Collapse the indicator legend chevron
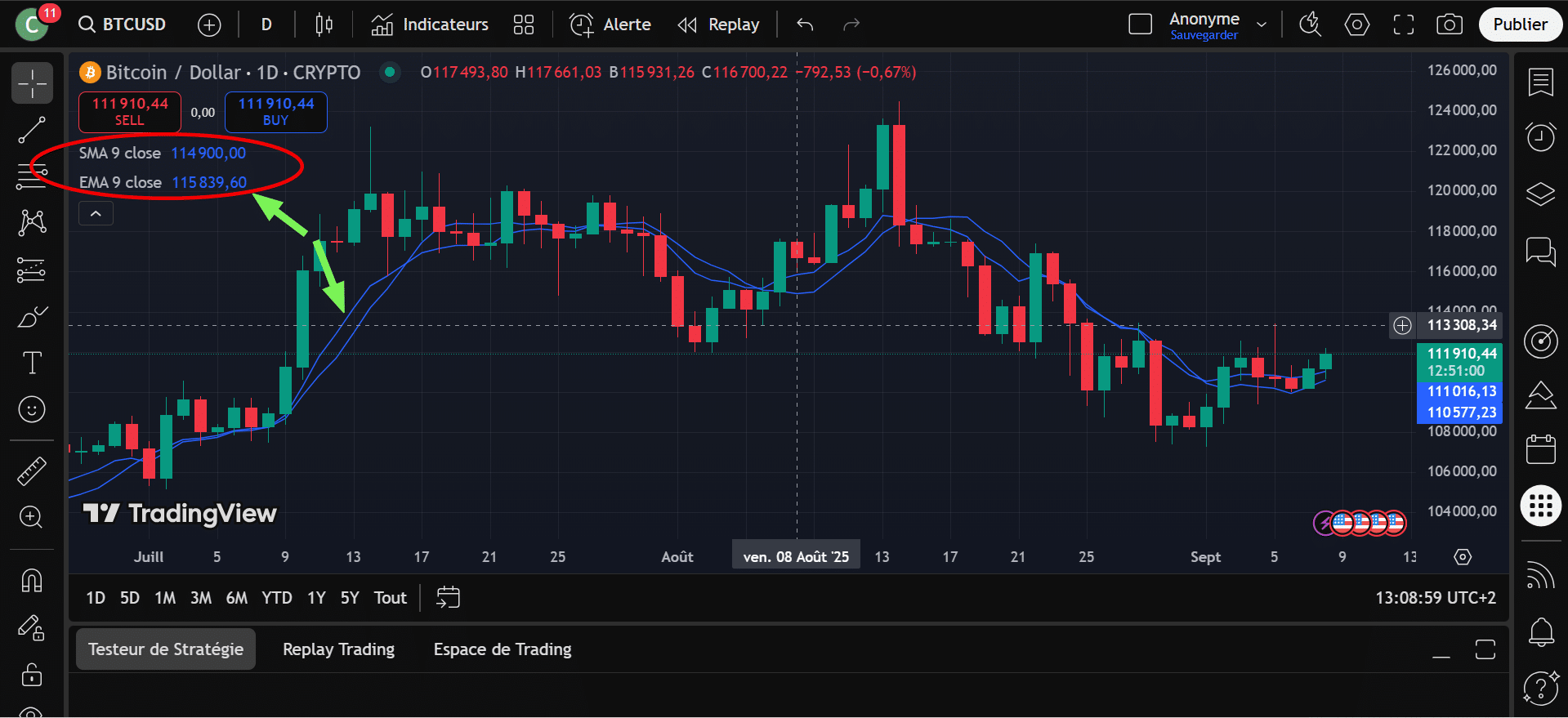This screenshot has width=1568, height=718. tap(96, 214)
